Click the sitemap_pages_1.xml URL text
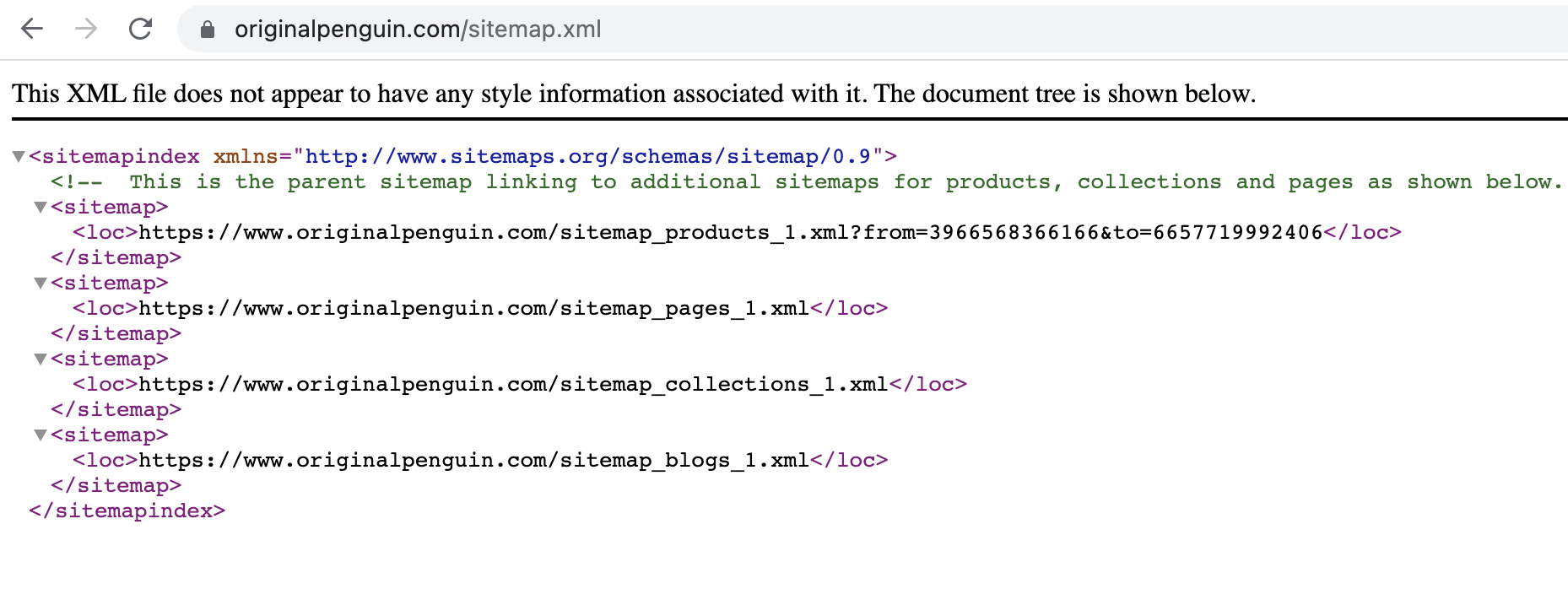Image resolution: width=1568 pixels, height=589 pixels. (473, 308)
